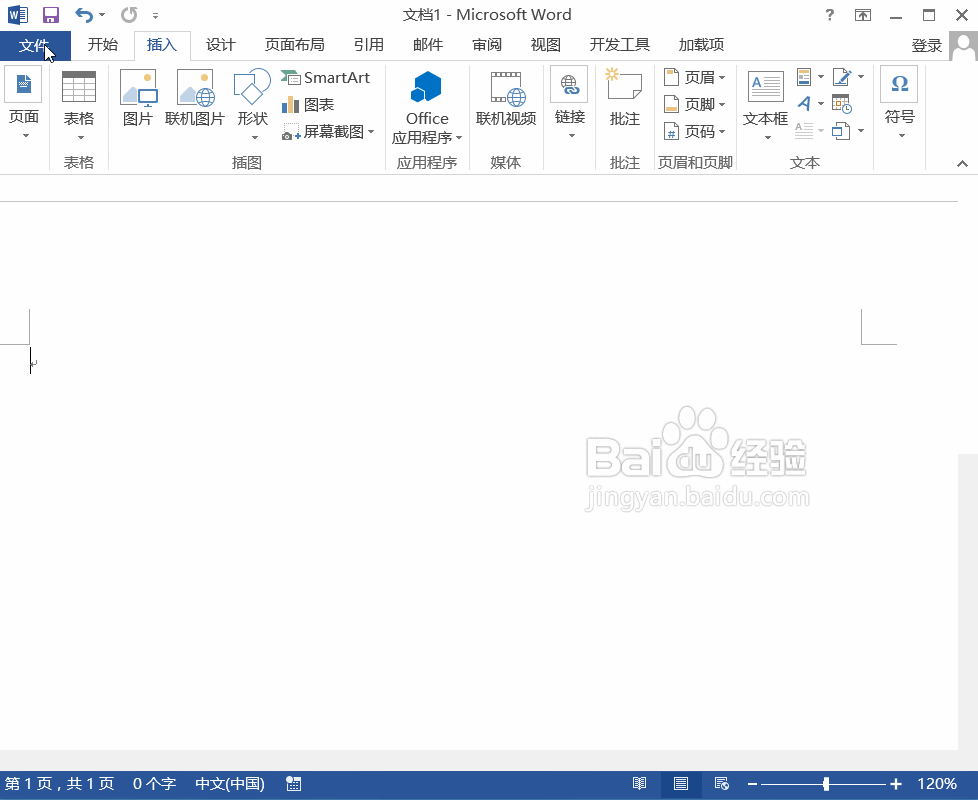Open the 链接 (Links) dropdown
This screenshot has width=978, height=800.
click(x=569, y=104)
